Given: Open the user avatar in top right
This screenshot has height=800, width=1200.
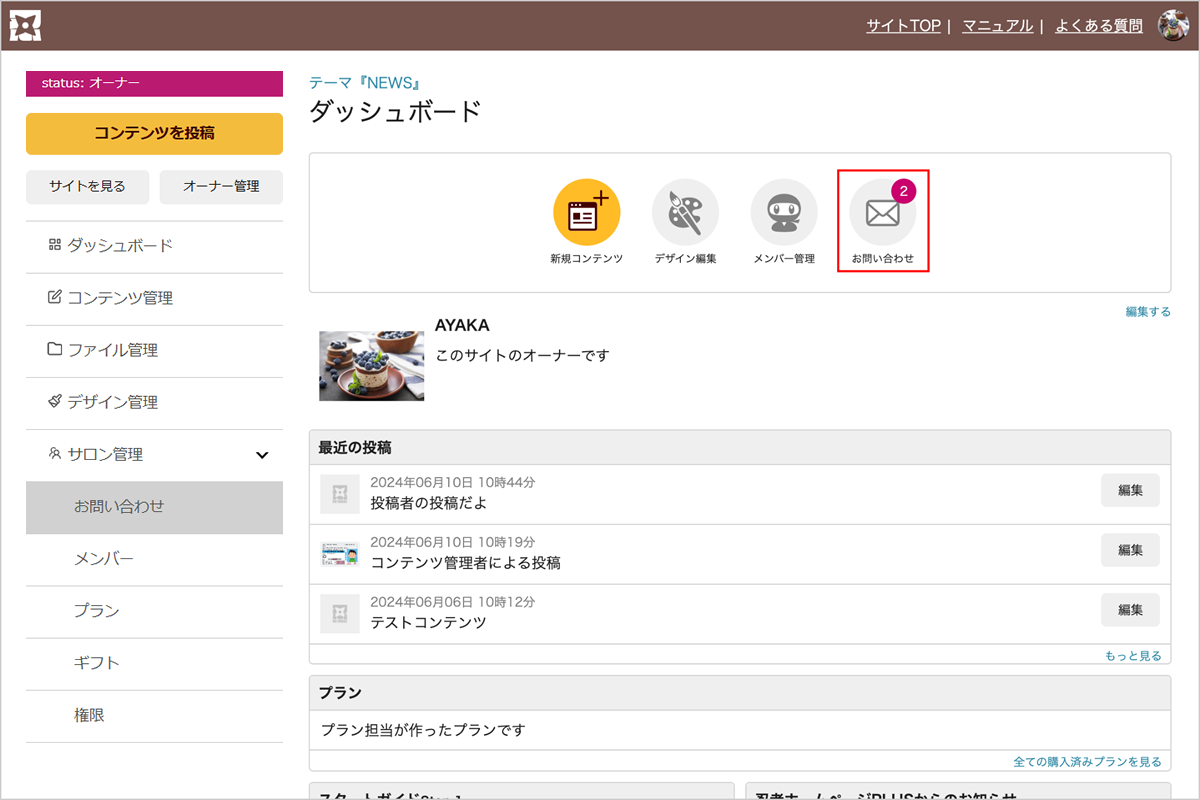Looking at the screenshot, I should [1173, 26].
